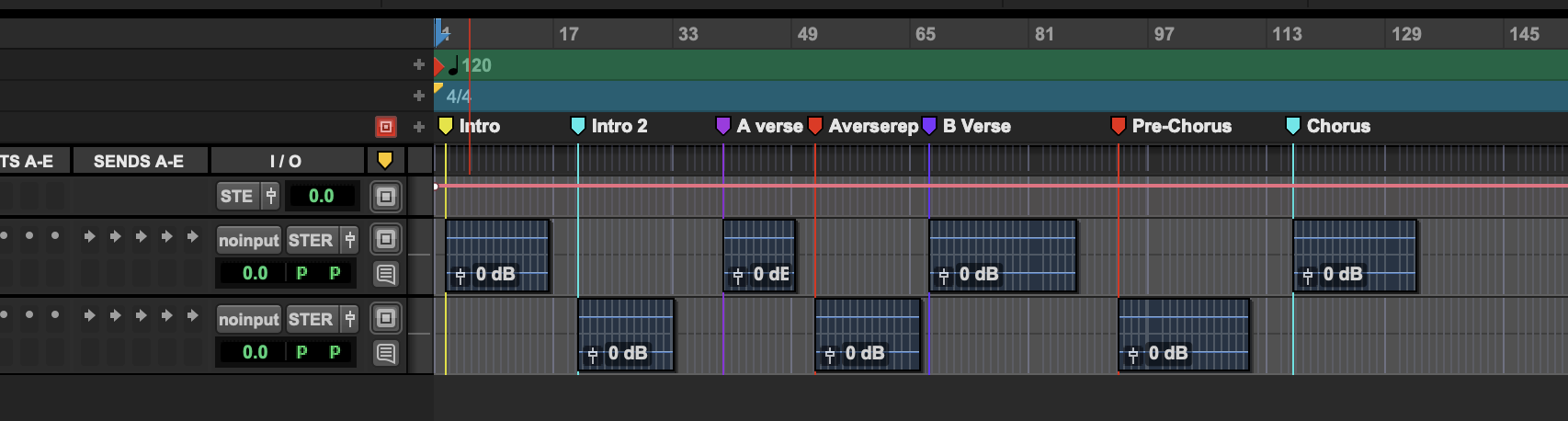Toggle the square track button on second noinput track
1568x421 pixels.
coord(386,319)
